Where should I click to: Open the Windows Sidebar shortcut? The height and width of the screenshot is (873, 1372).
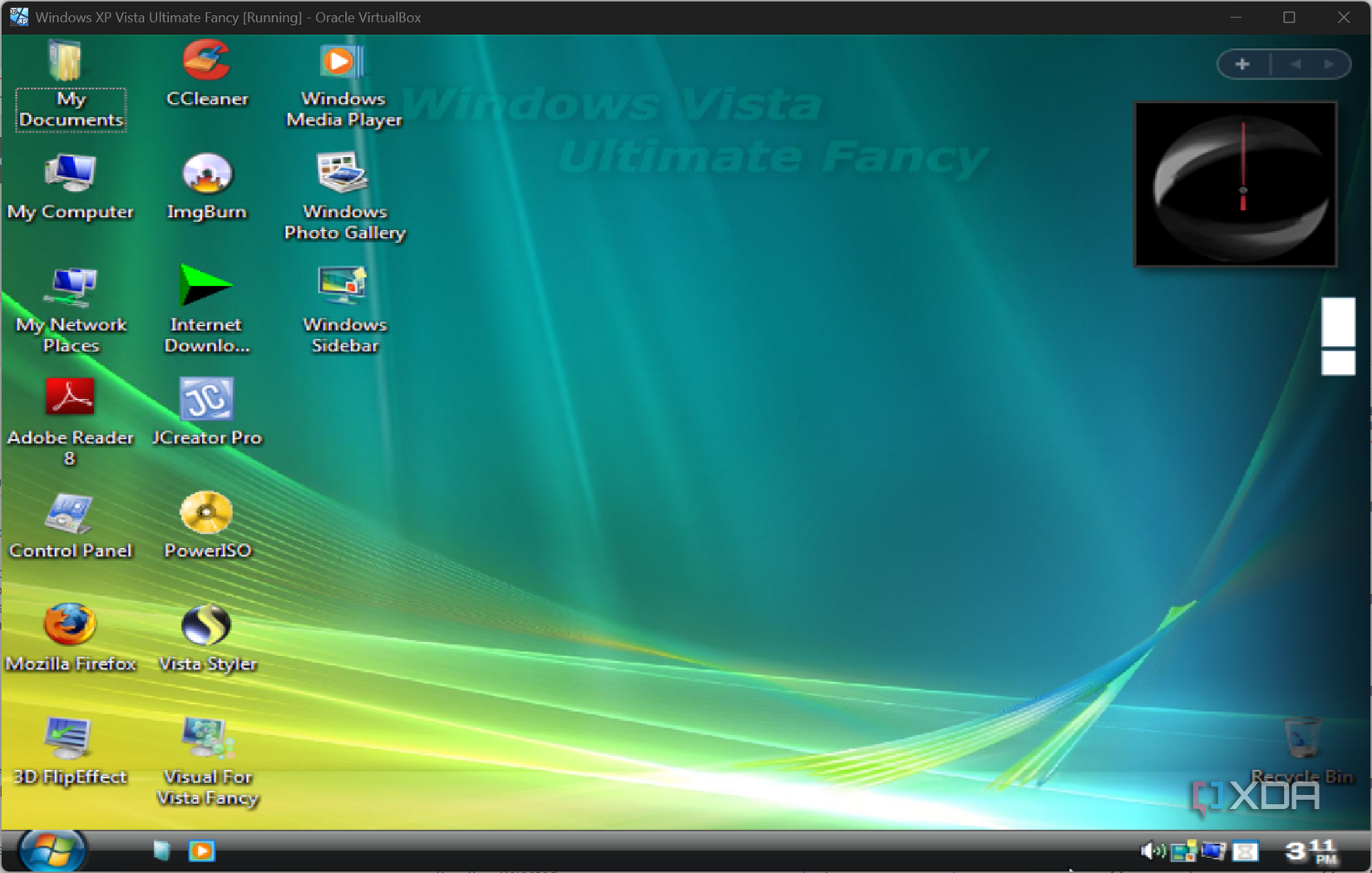342,287
